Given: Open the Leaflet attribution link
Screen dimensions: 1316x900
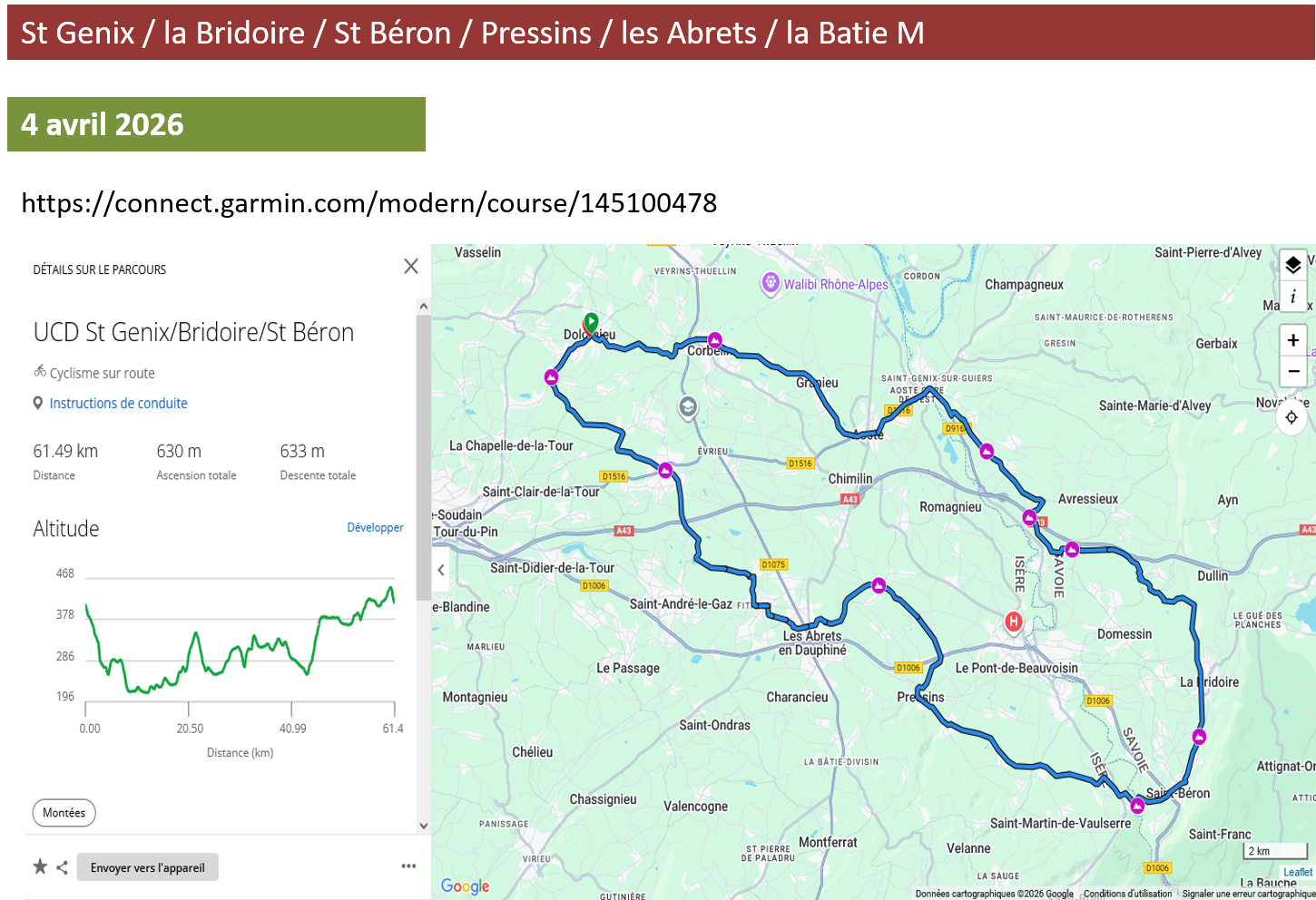Looking at the screenshot, I should (1297, 872).
